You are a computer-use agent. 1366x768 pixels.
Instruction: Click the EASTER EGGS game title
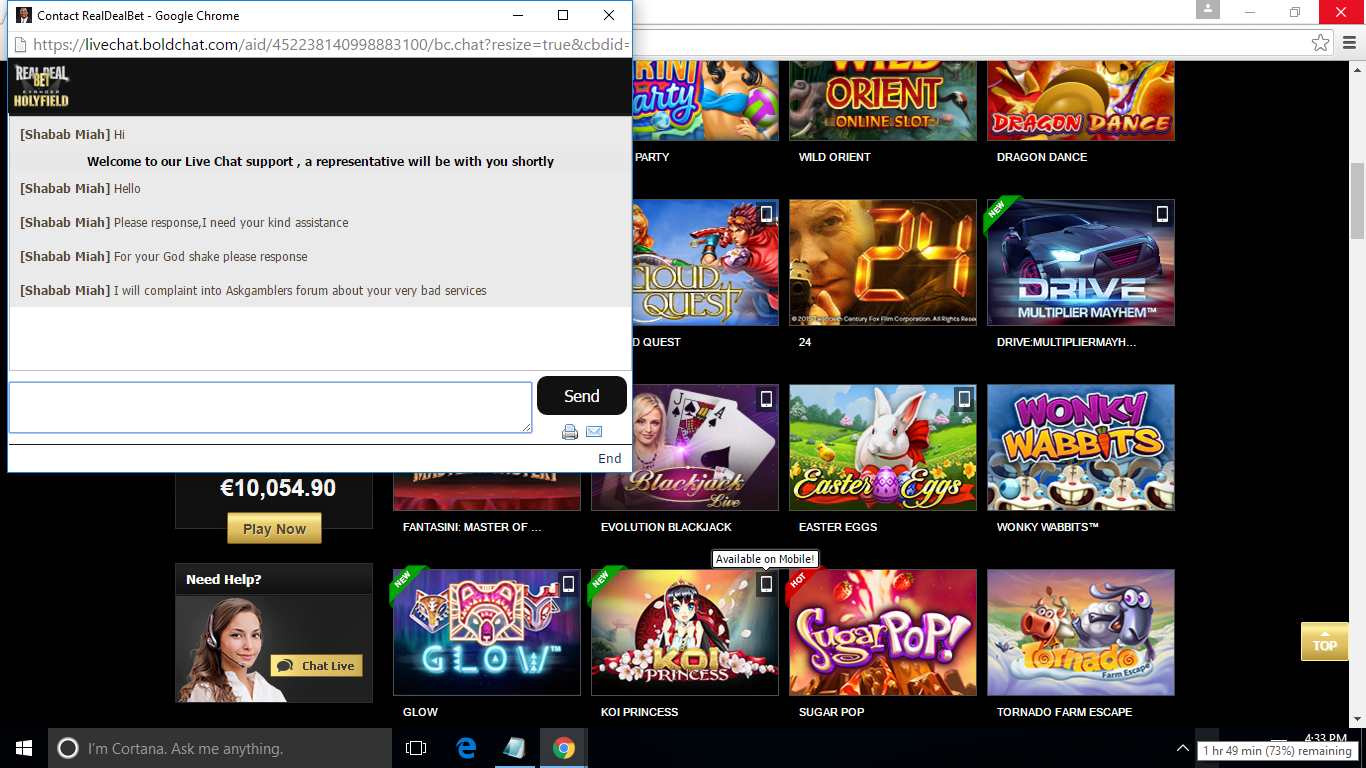click(x=838, y=527)
